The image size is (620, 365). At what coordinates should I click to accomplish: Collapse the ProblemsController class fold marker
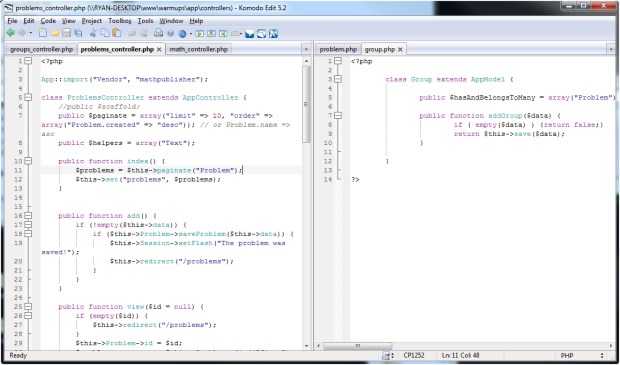coord(28,97)
